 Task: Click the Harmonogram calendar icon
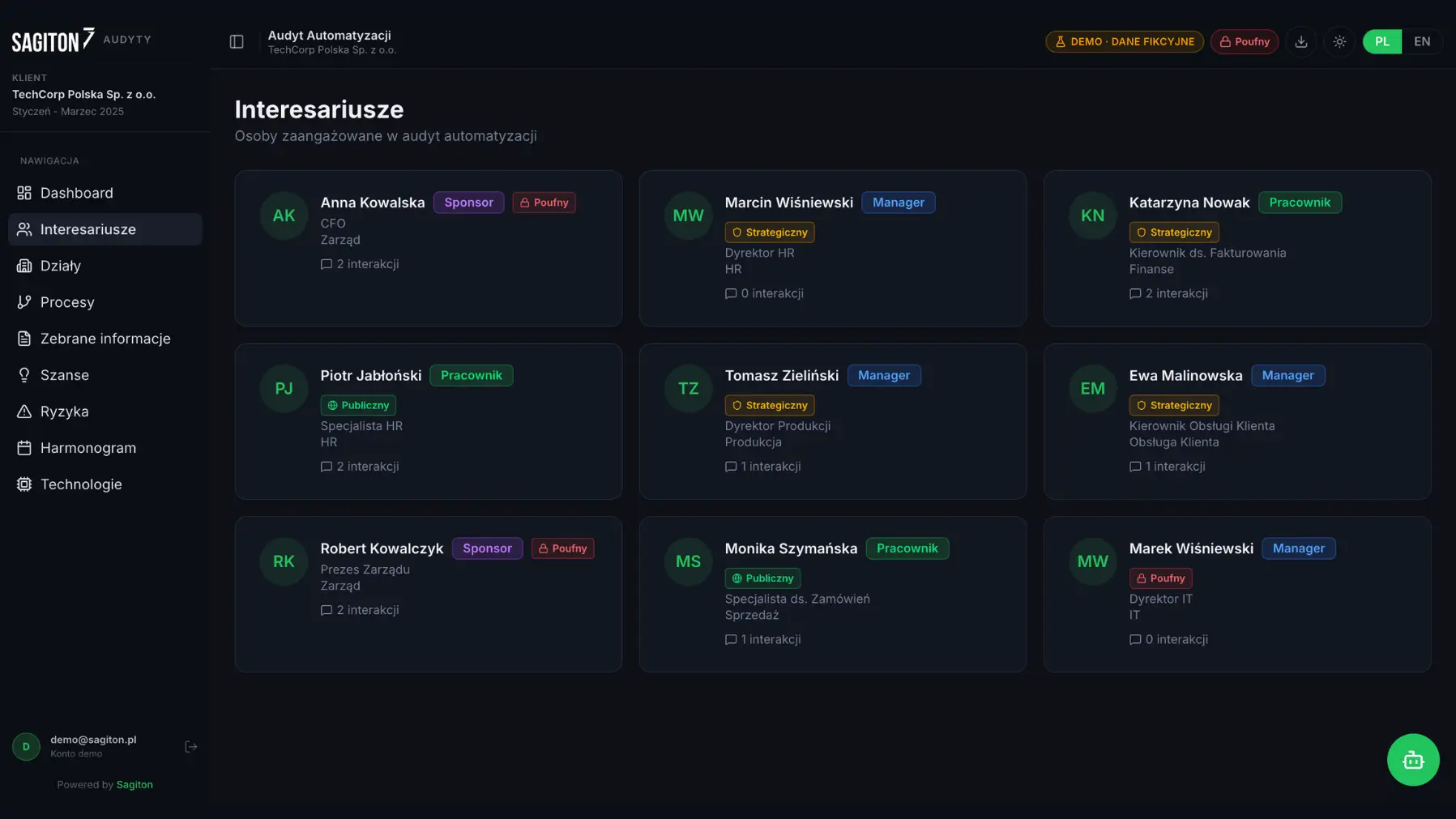click(x=24, y=448)
